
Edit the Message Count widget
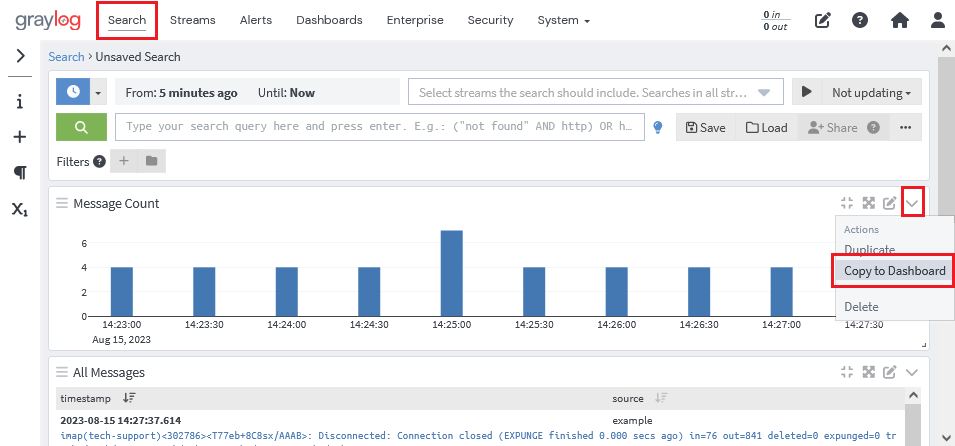(x=890, y=203)
